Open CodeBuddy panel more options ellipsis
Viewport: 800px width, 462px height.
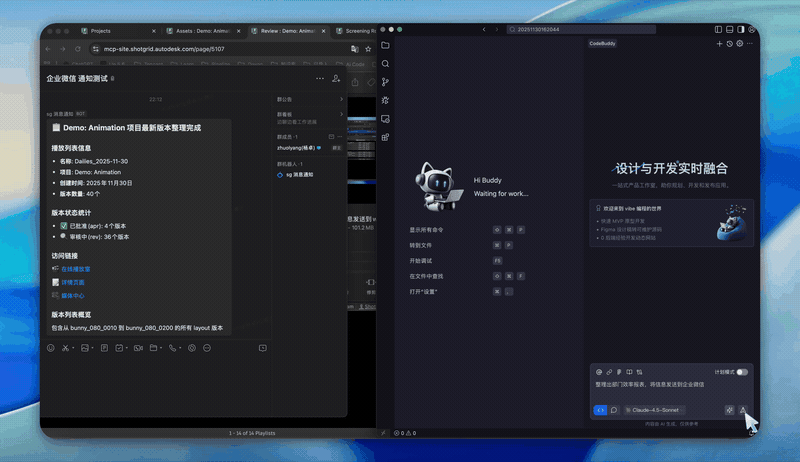(x=749, y=44)
